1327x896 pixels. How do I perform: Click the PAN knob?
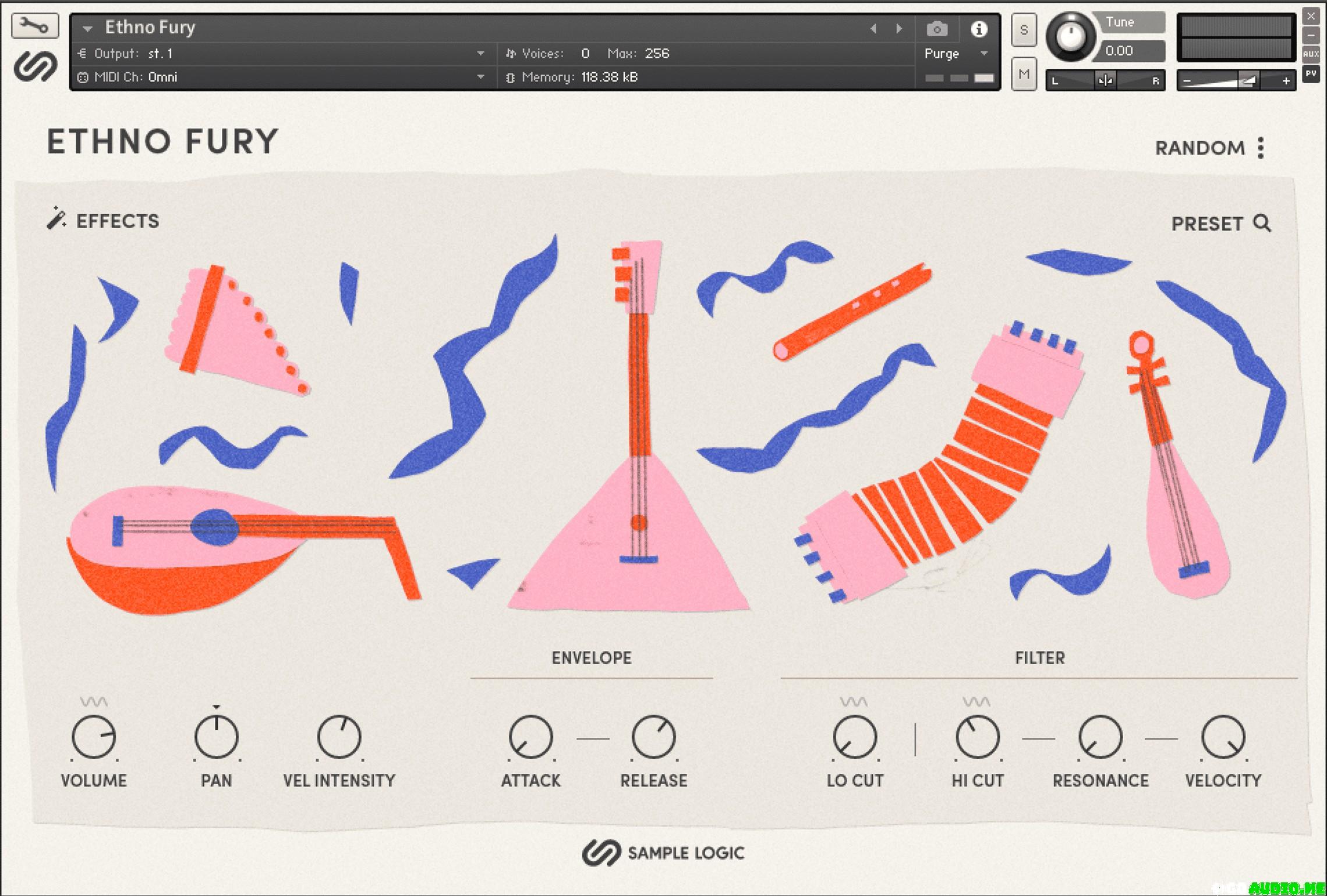[x=217, y=736]
